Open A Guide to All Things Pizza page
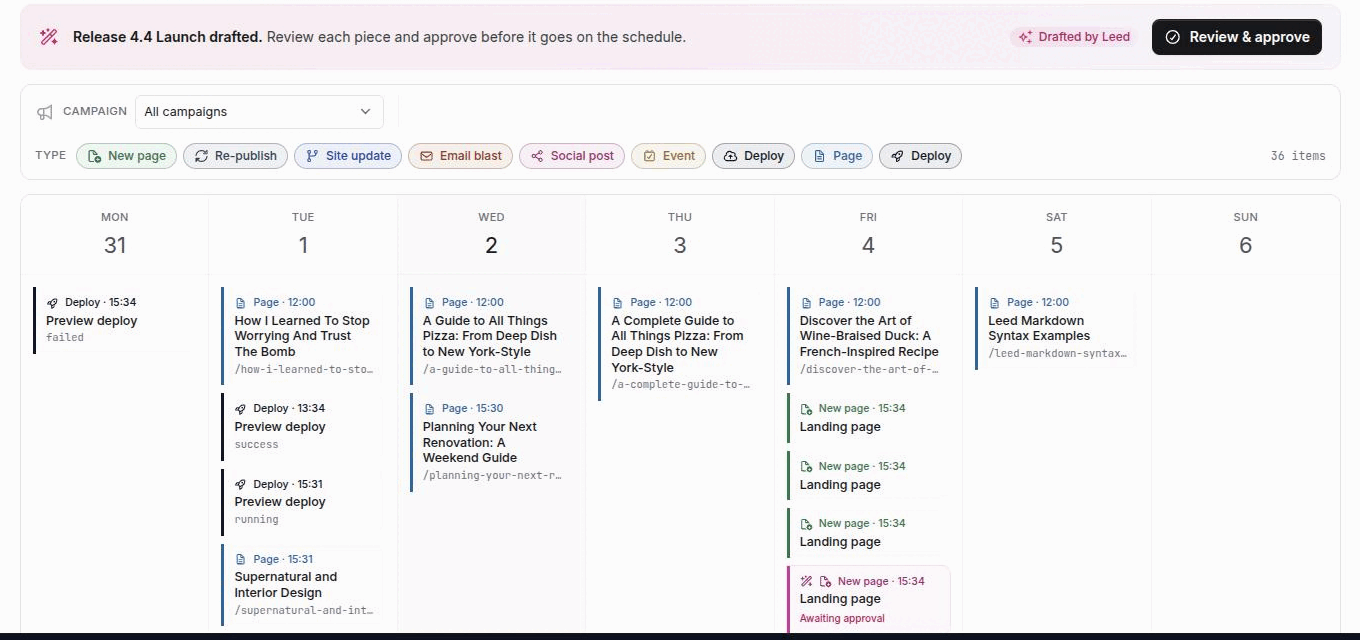 tap(490, 336)
